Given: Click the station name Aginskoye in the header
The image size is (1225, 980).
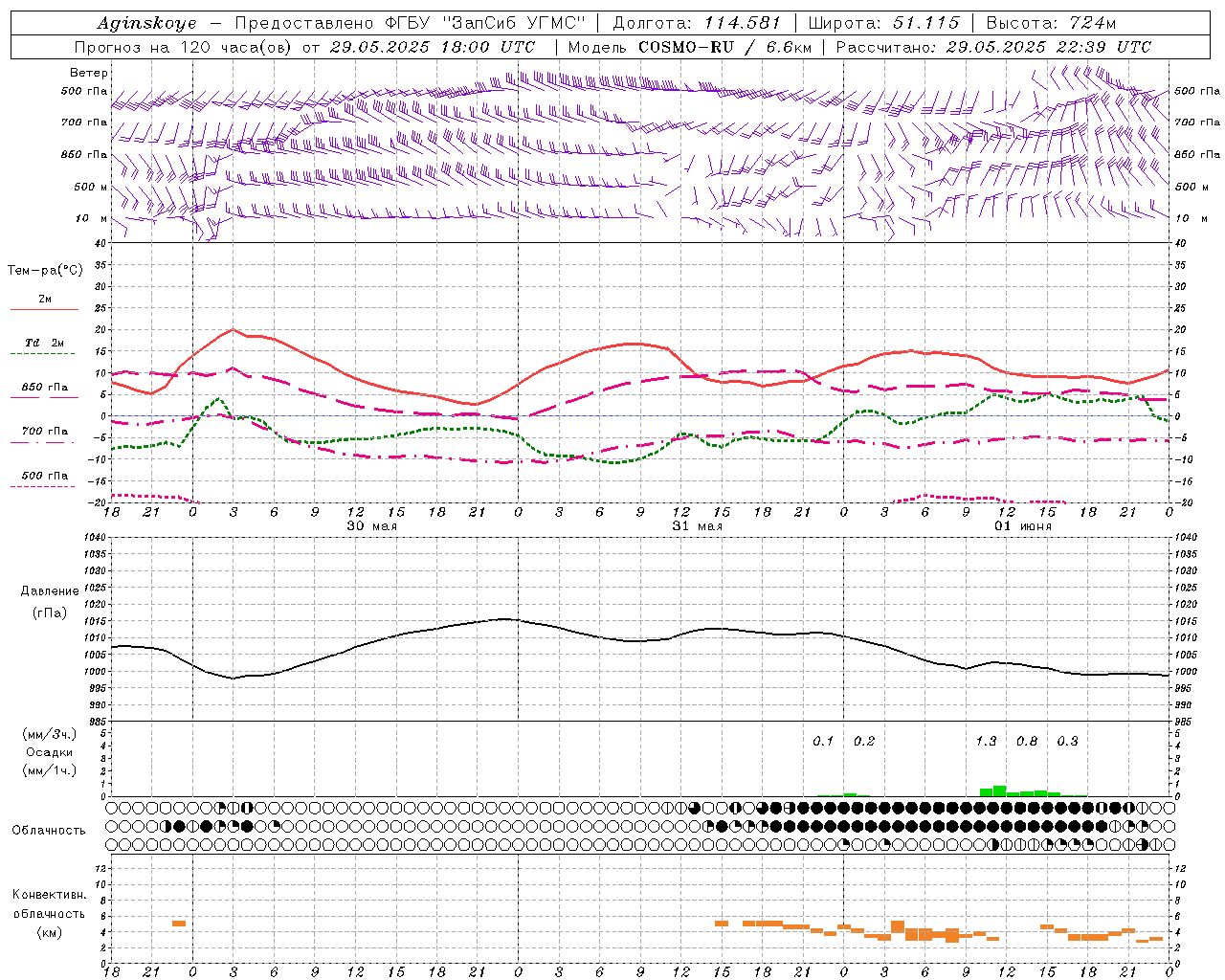Looking at the screenshot, I should pyautogui.click(x=147, y=23).
